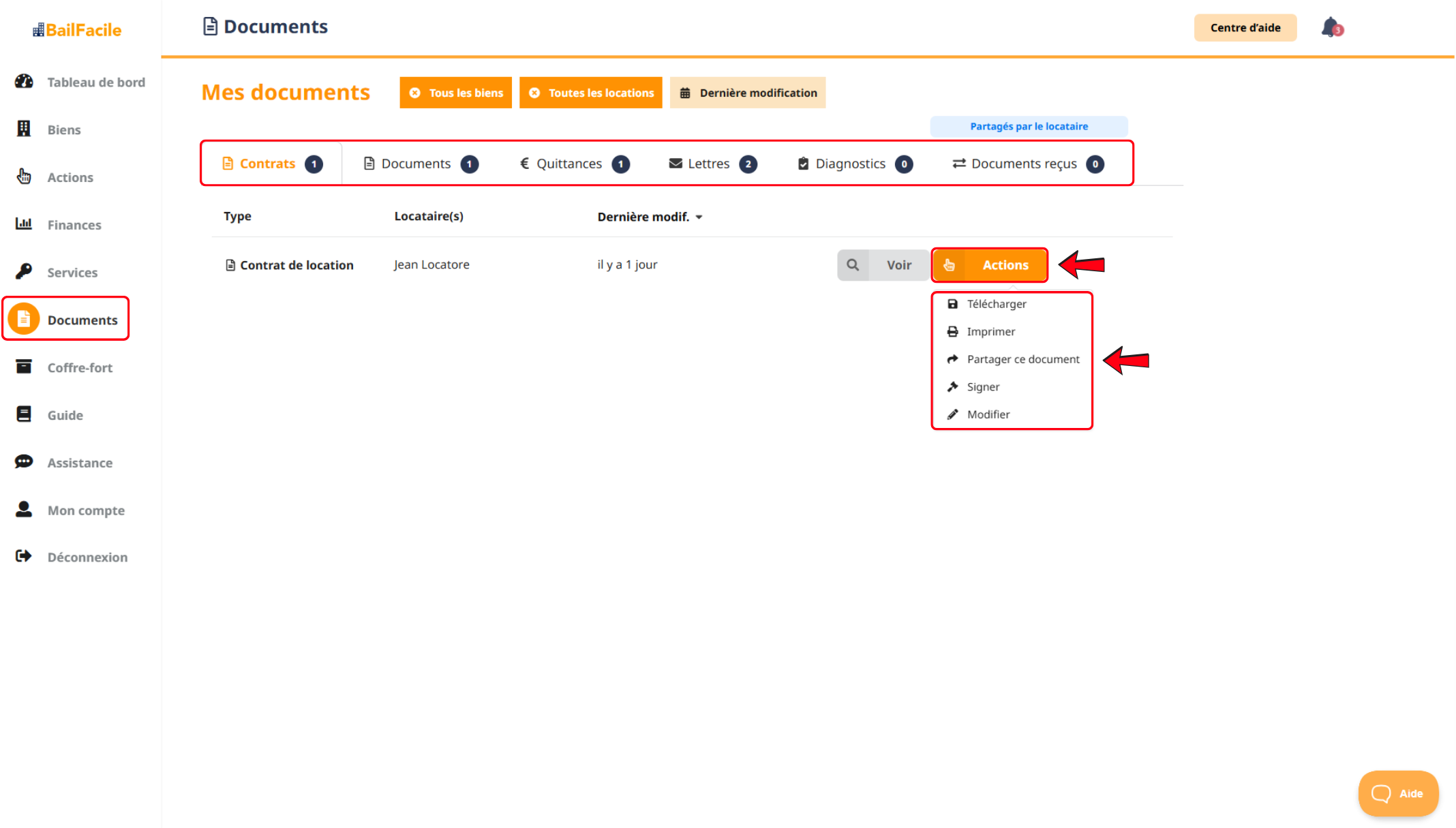Open Tableau de bord dashboard icon
This screenshot has height=828, width=1456.
click(x=24, y=82)
